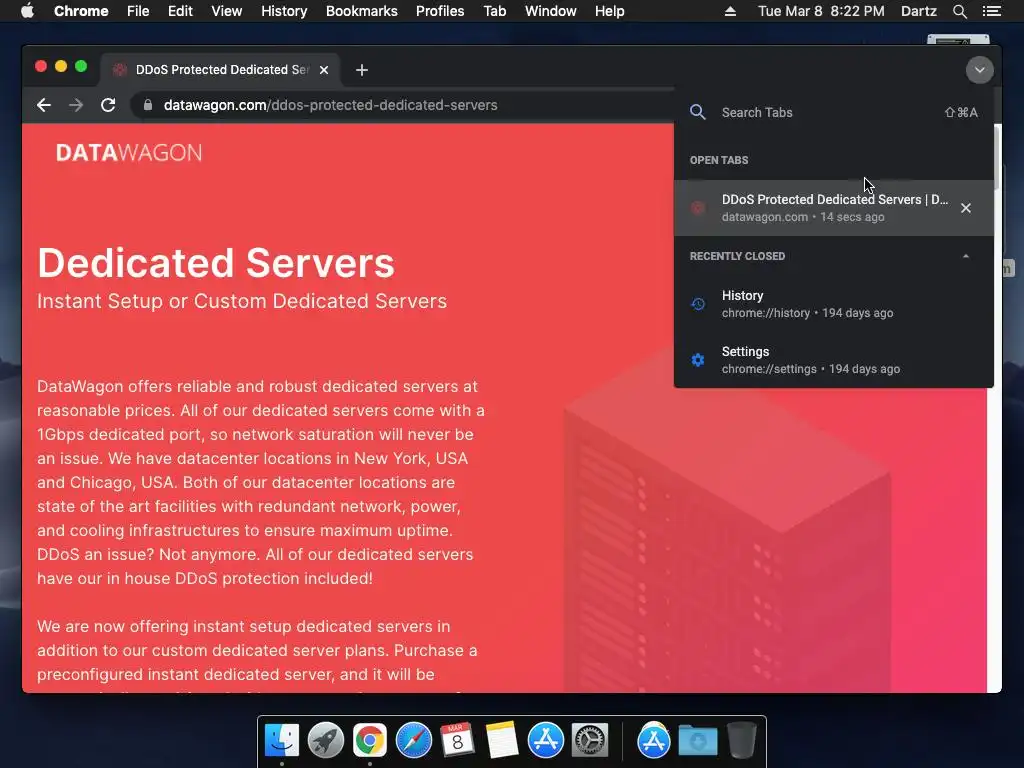Open the Trash in the dock
Image resolution: width=1024 pixels, height=768 pixels.
tap(741, 740)
